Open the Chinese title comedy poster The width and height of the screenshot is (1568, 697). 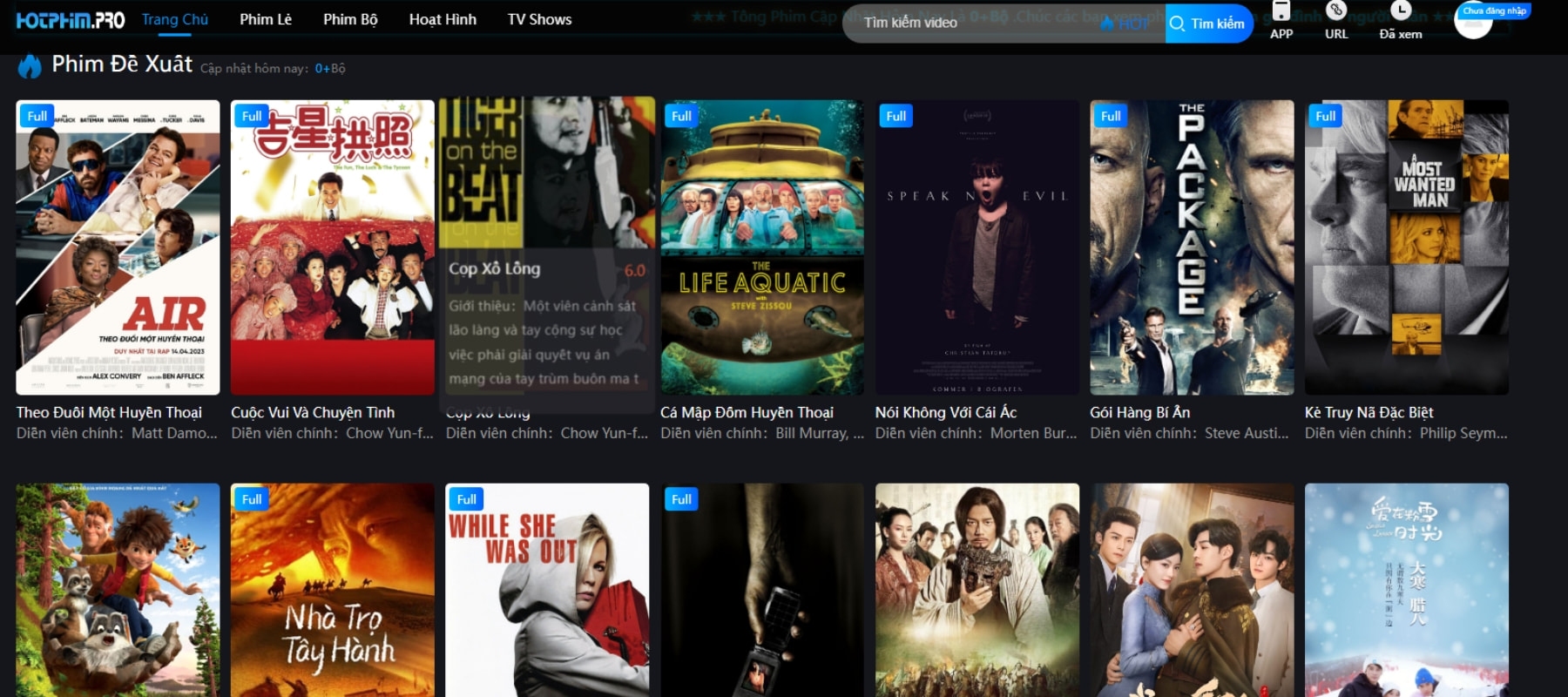coord(333,247)
